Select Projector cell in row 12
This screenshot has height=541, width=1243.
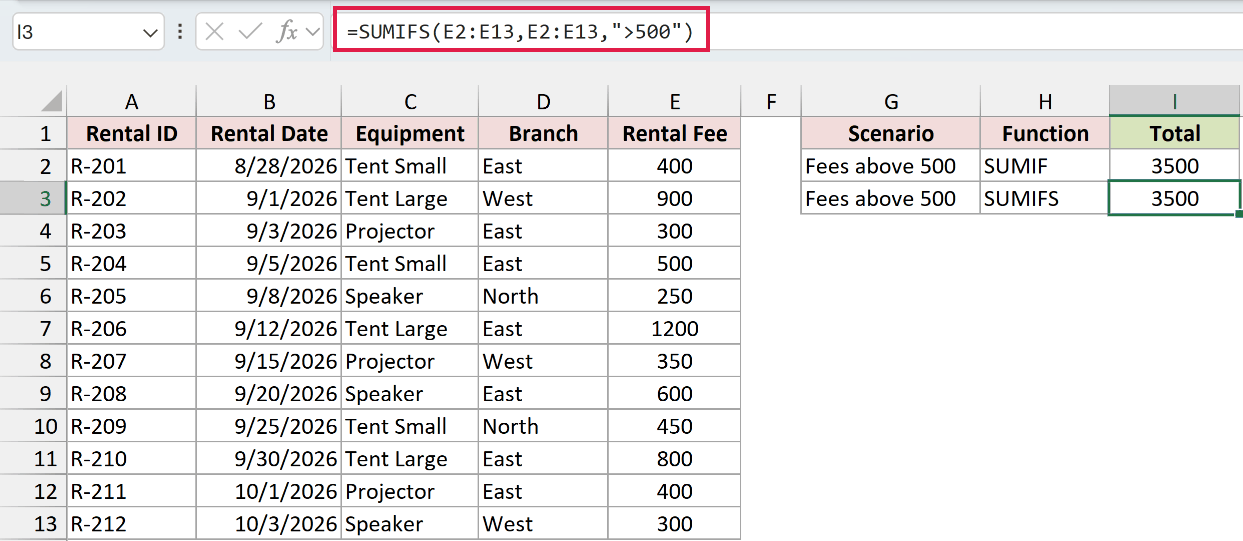tap(410, 491)
